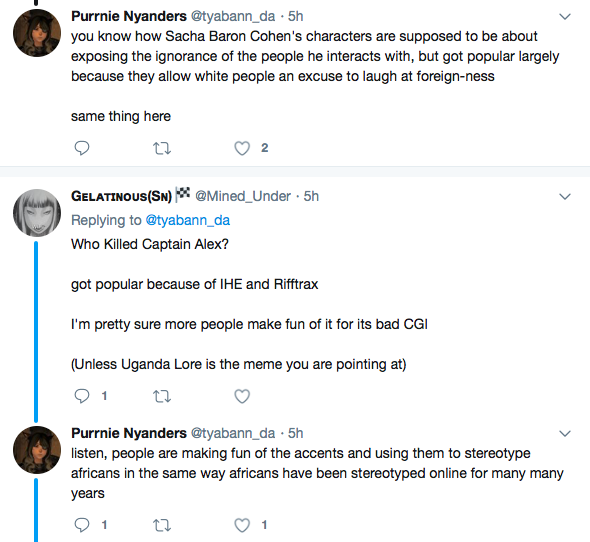Retweet the Who Killed Captain Alex tweet

pos(162,396)
